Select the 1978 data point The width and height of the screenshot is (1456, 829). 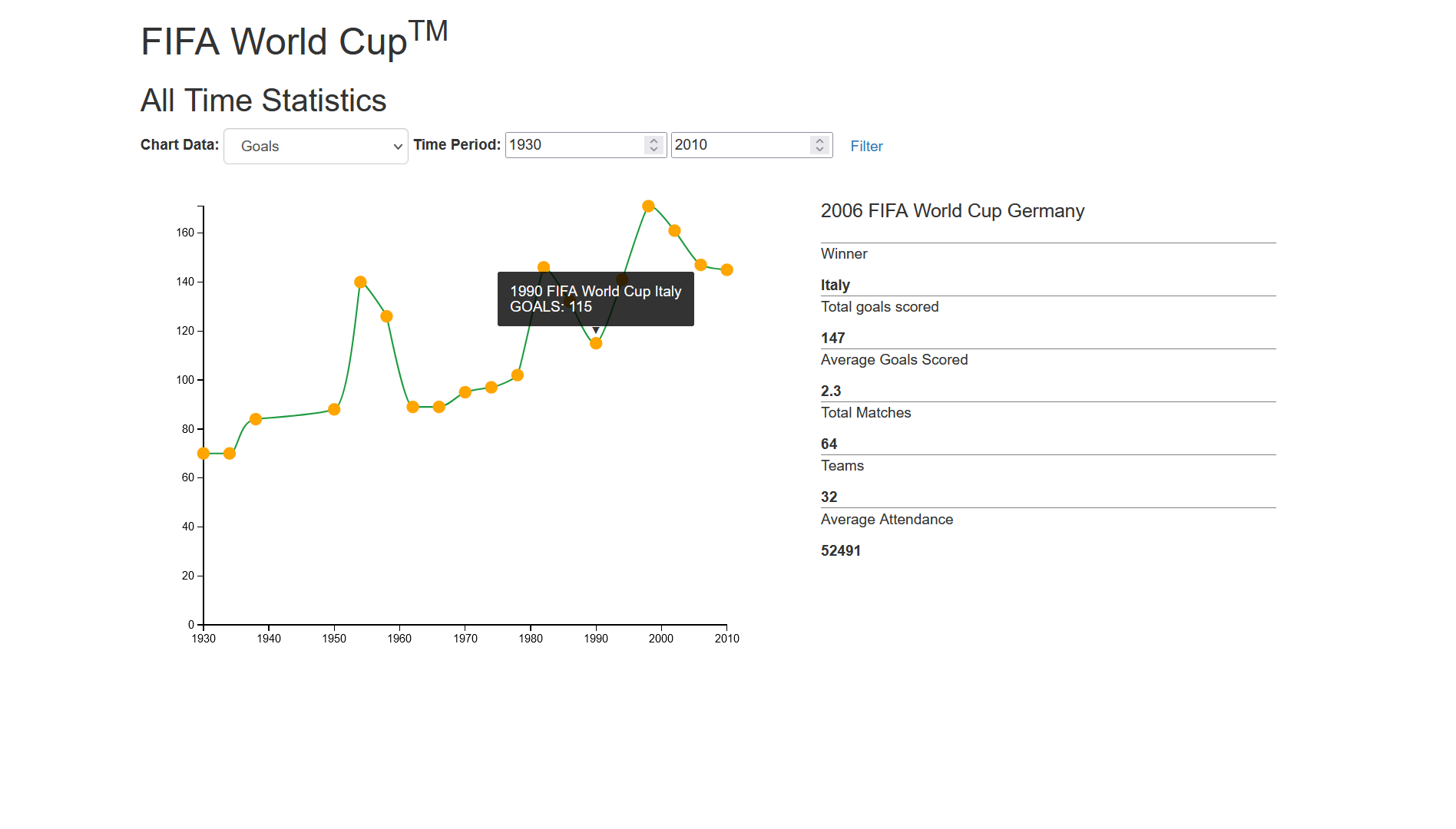click(x=518, y=375)
